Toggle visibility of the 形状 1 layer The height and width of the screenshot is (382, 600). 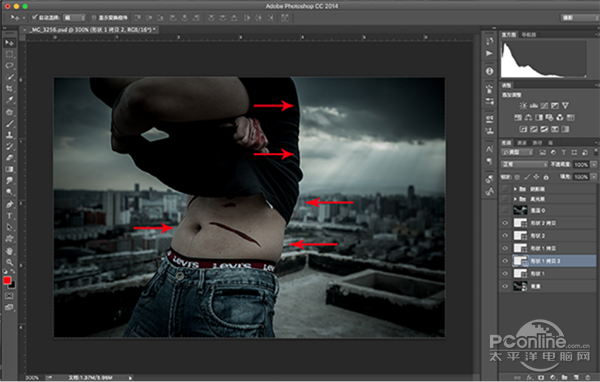pos(505,273)
